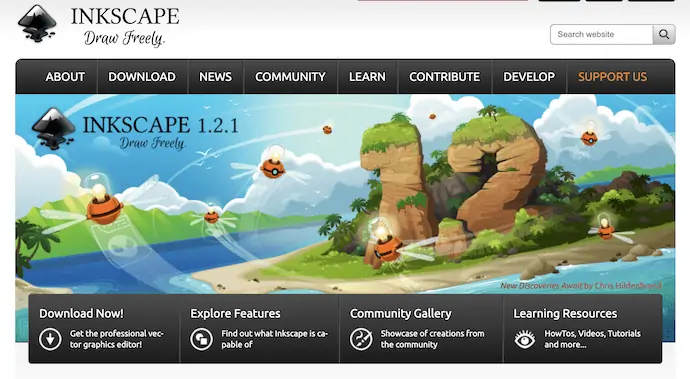Open the Download menu
The image size is (690, 379).
[142, 77]
